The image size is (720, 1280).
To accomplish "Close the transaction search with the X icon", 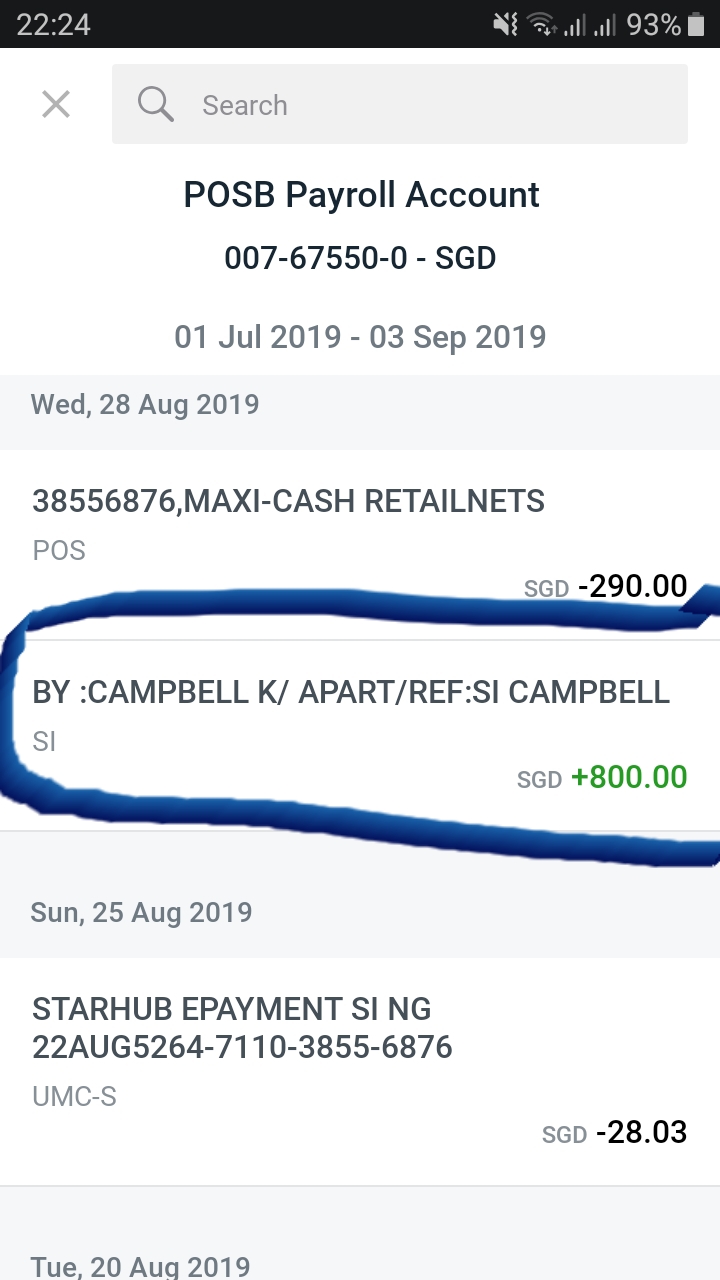I will tap(56, 104).
